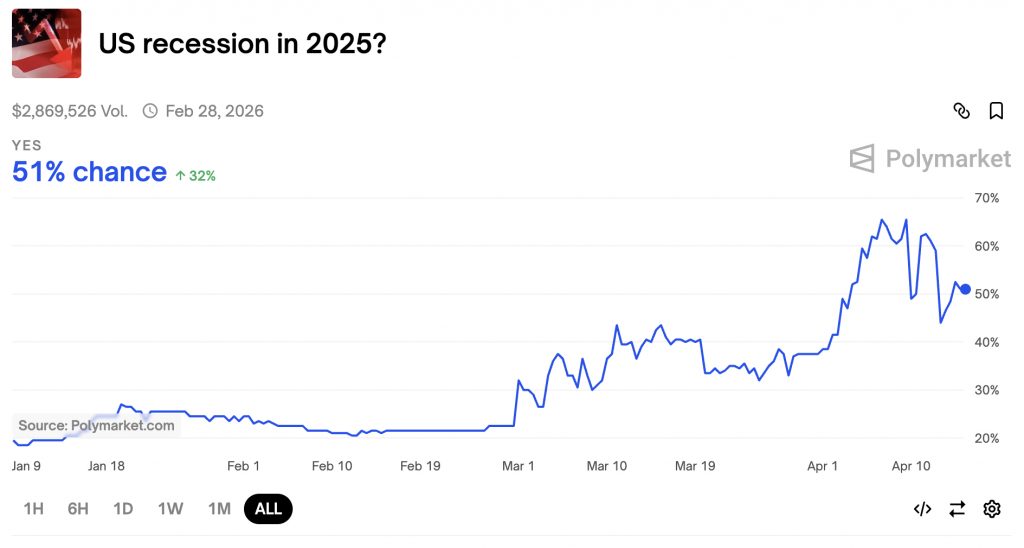Copy the market link icon
Image resolution: width=1024 pixels, height=548 pixels.
pyautogui.click(x=961, y=111)
